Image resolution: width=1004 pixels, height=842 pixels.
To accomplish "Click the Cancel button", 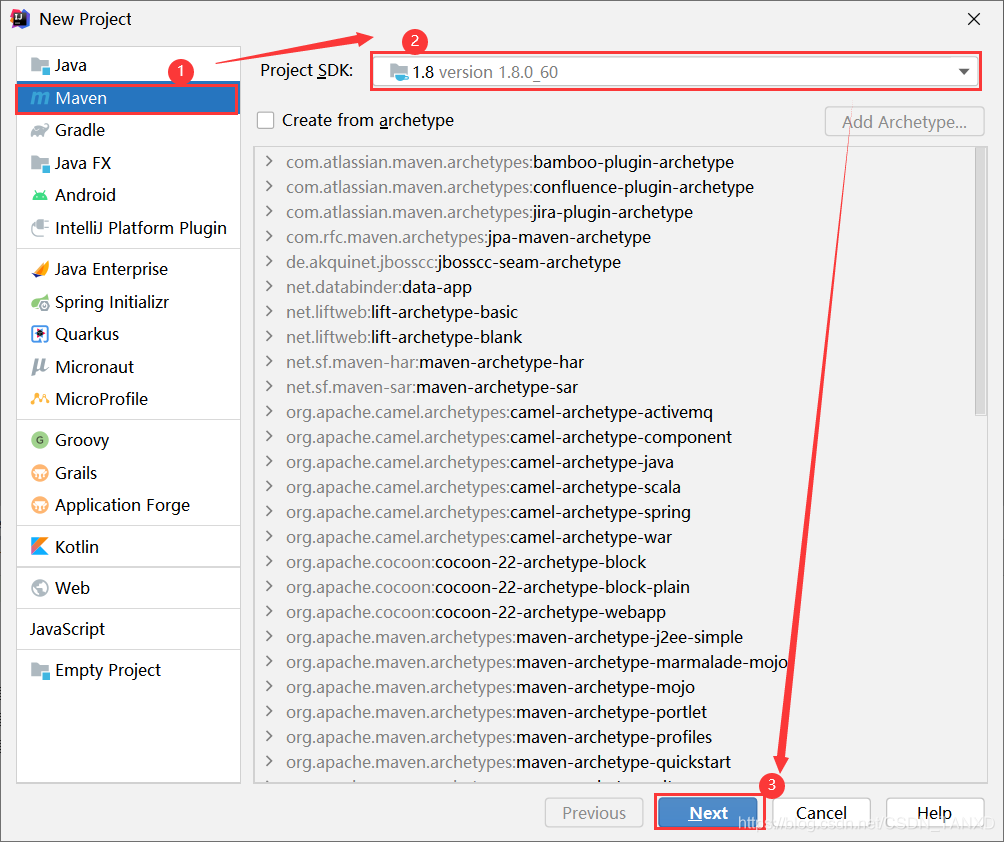I will tap(821, 813).
